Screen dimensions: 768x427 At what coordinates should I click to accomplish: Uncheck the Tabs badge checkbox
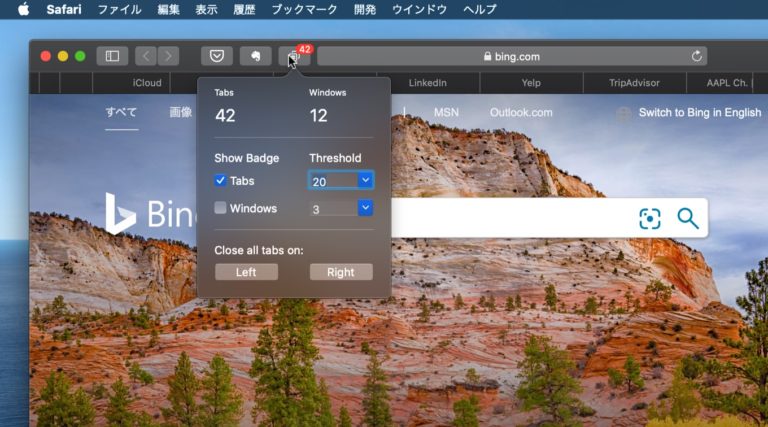220,181
